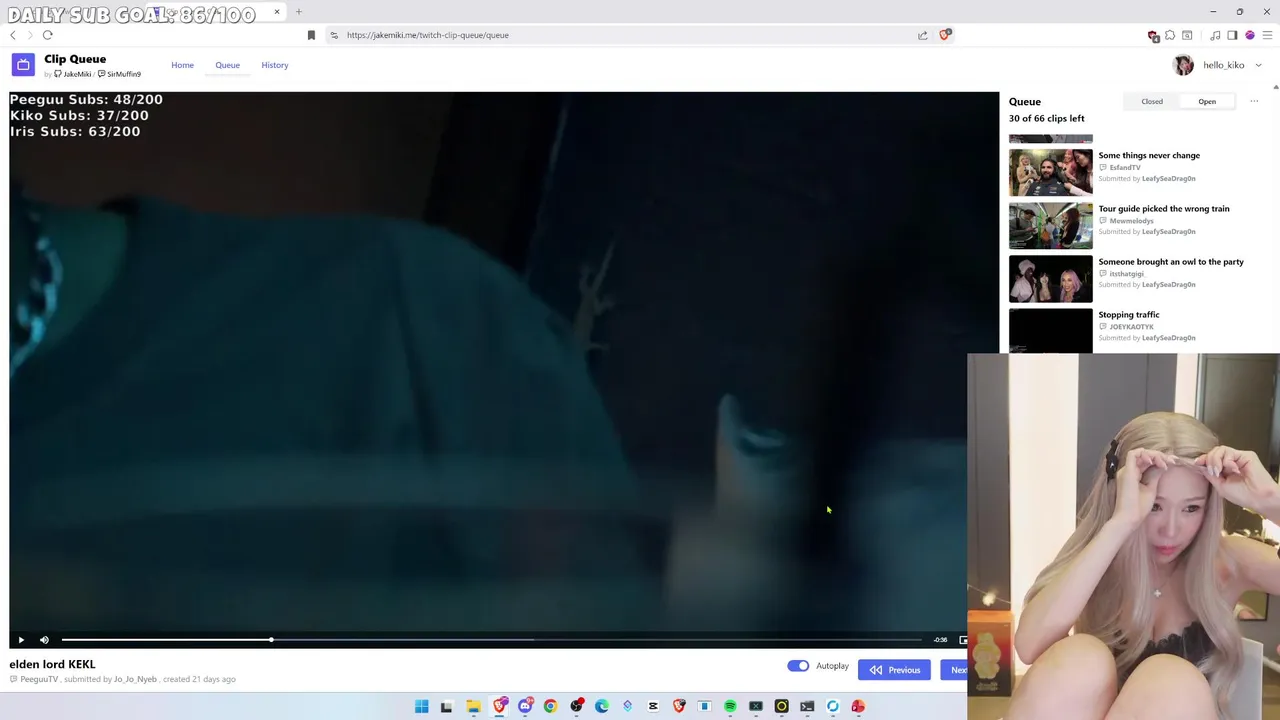The width and height of the screenshot is (1280, 720).
Task: Open the extensions puzzle piece icon
Action: (x=1170, y=35)
